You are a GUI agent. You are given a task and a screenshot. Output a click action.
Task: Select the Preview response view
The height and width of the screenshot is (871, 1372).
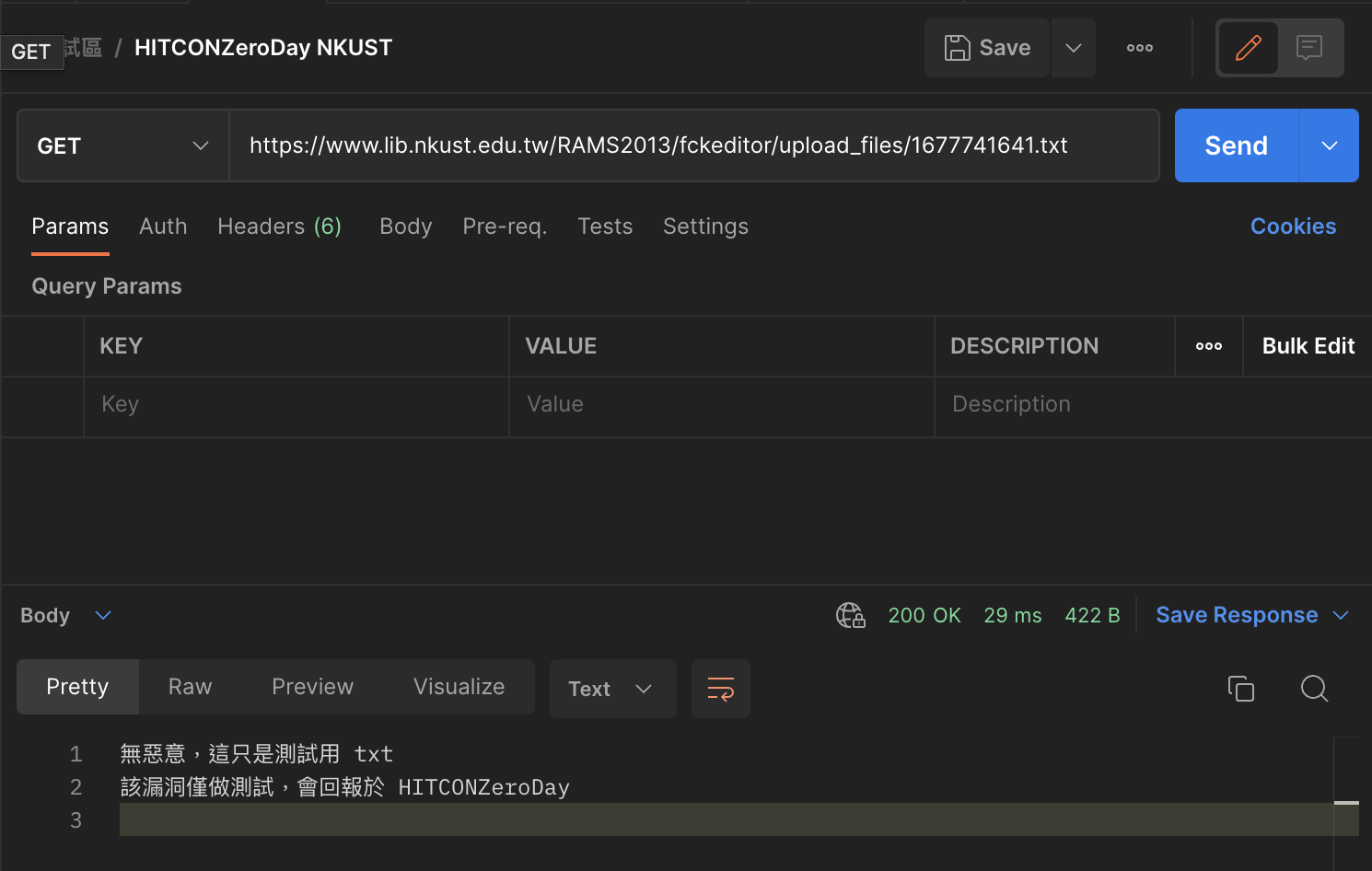click(312, 687)
